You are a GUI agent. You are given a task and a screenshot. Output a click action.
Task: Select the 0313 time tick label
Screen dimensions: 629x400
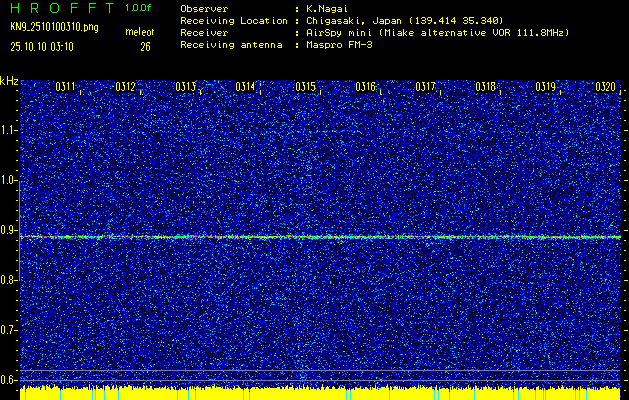(185, 87)
